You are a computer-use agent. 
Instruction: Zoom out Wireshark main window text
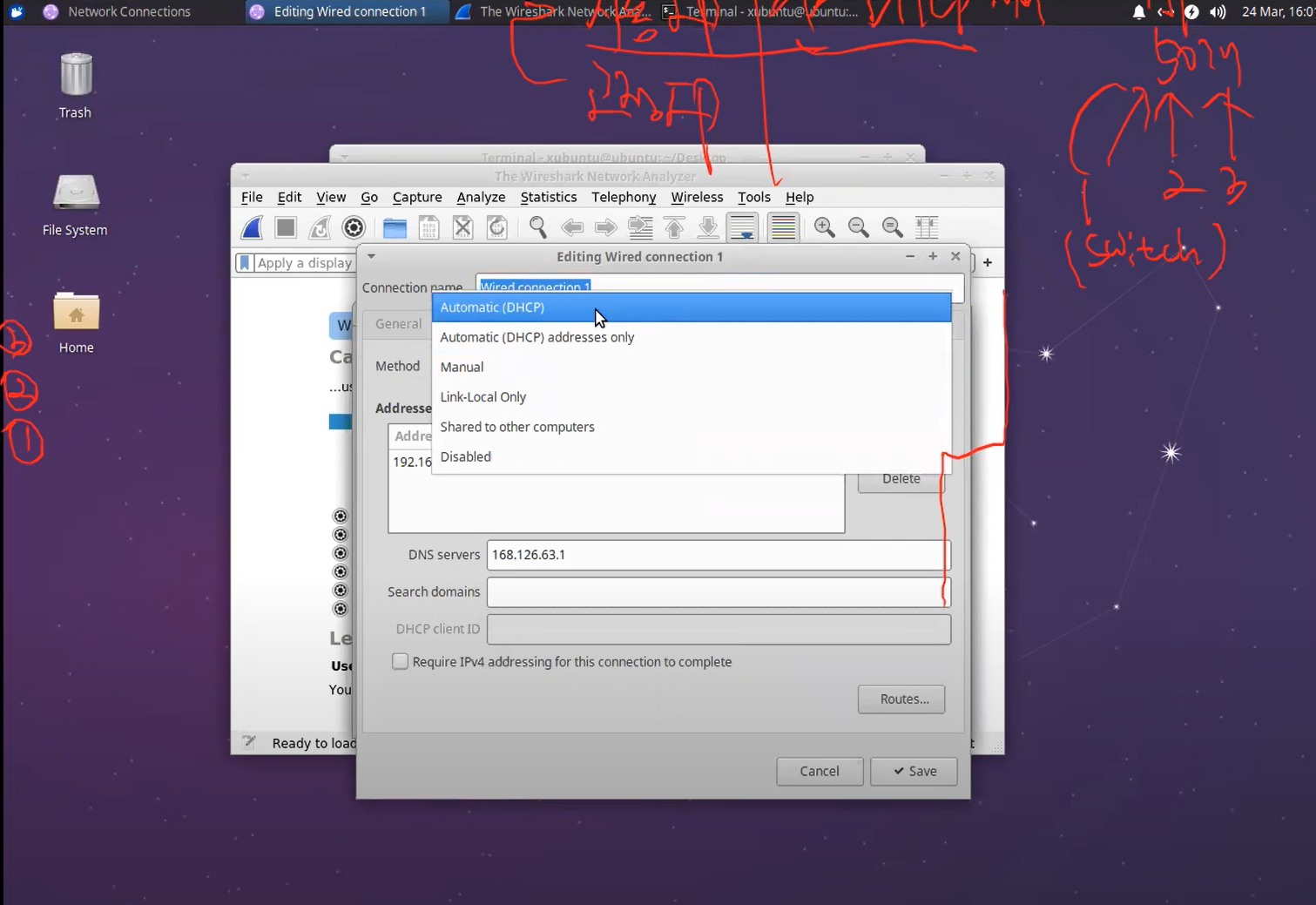[x=858, y=227]
